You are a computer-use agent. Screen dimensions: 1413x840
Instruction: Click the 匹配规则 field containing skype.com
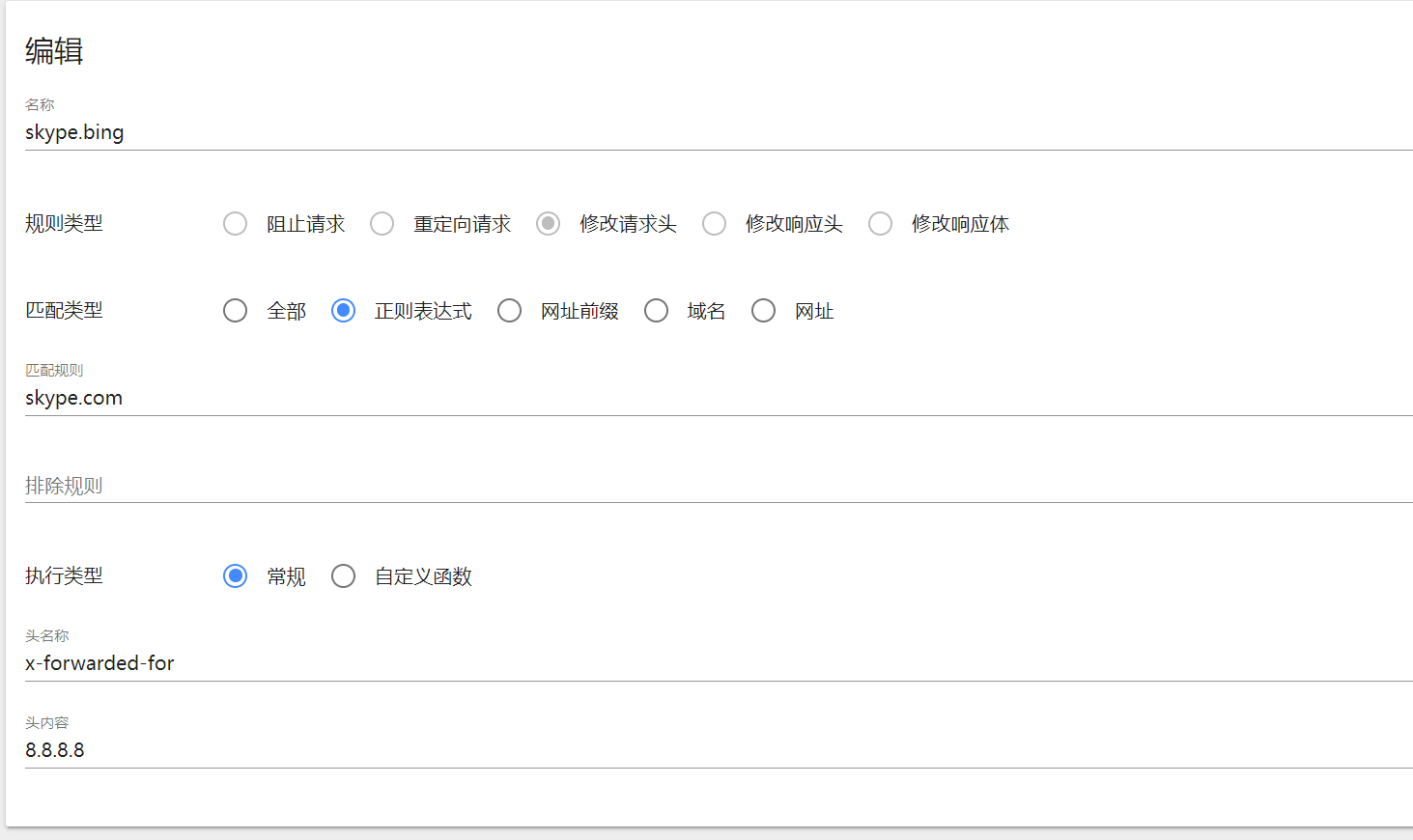719,398
